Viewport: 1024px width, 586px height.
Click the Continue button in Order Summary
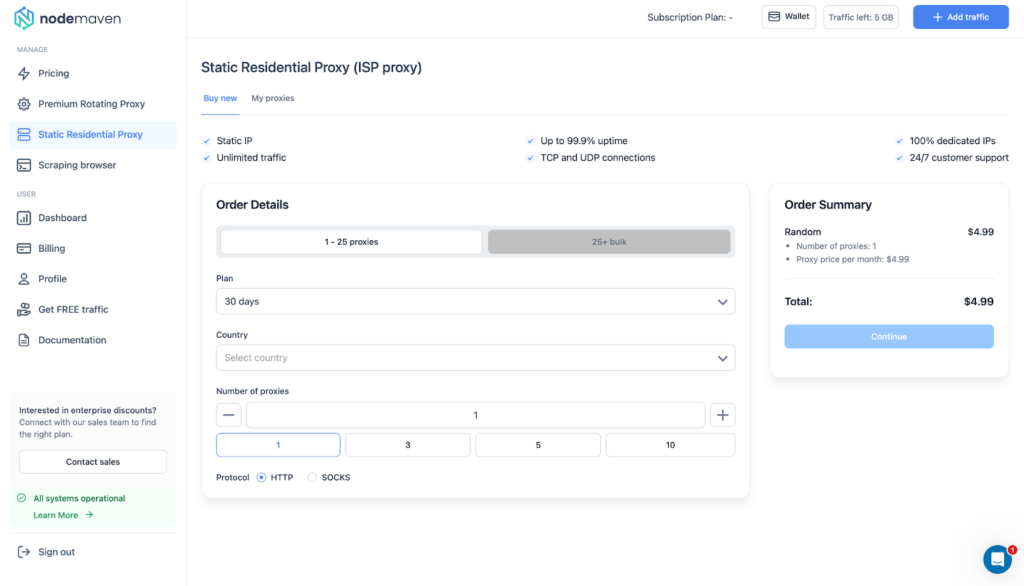pyautogui.click(x=889, y=336)
